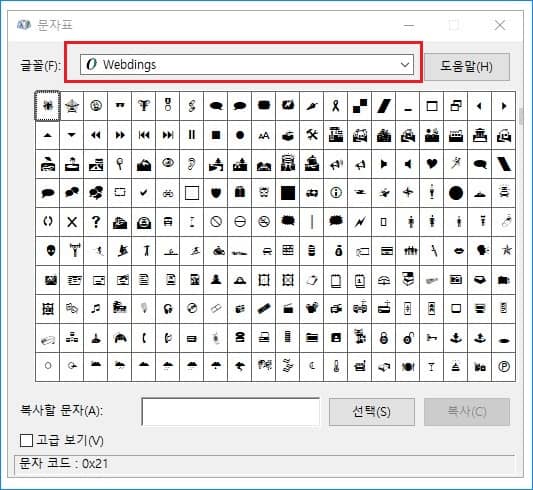
Task: Choose the small-and-large AA glyph
Action: click(x=264, y=135)
